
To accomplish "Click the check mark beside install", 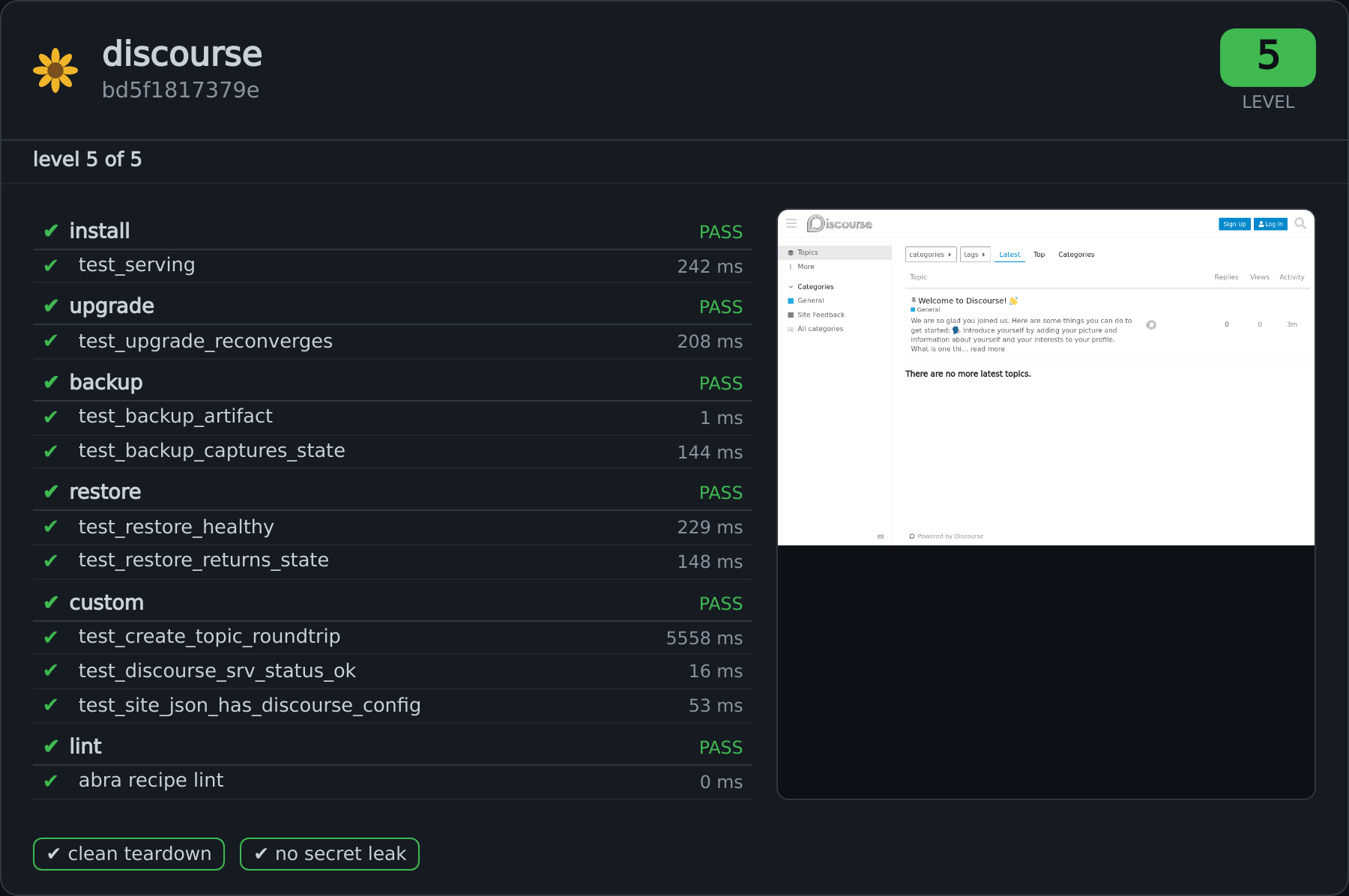I will pos(51,231).
